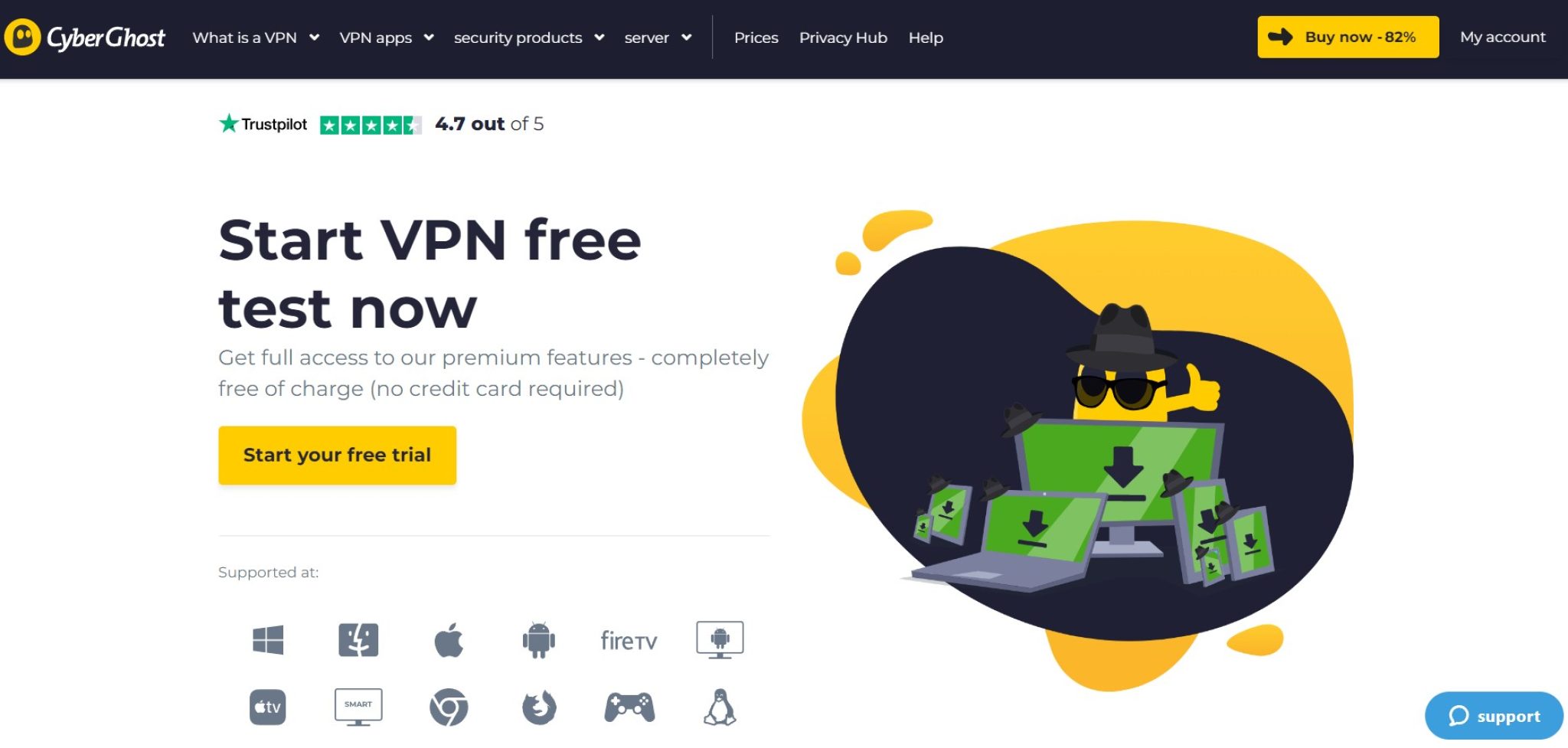Open the VPN apps dropdown menu
This screenshot has height=748, width=1568.
(387, 38)
